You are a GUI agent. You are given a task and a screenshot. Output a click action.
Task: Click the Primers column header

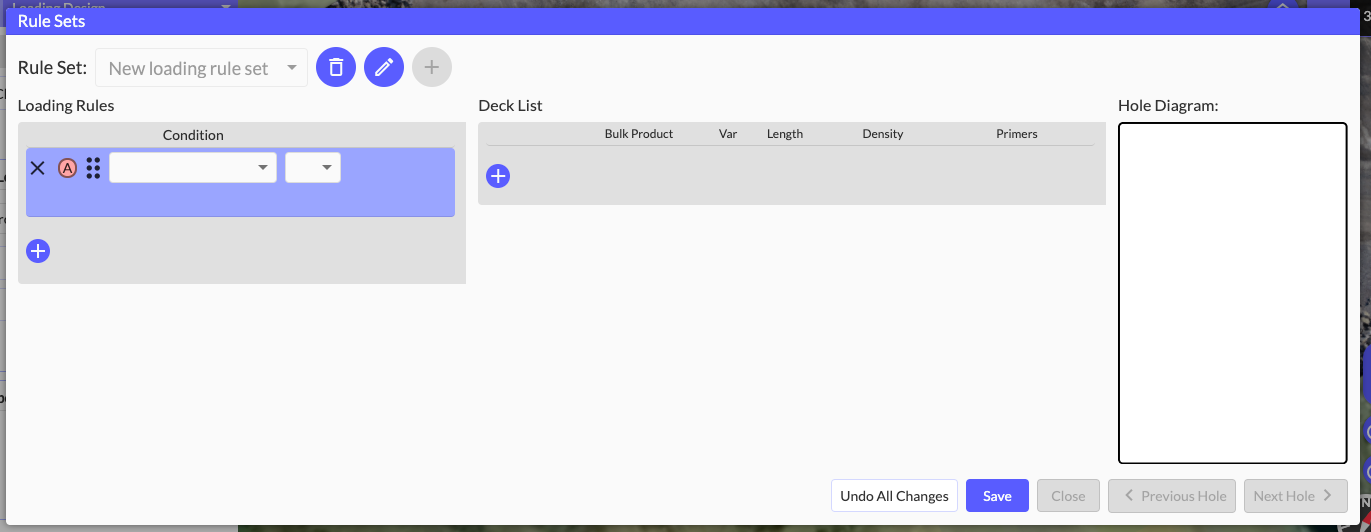(1016, 134)
